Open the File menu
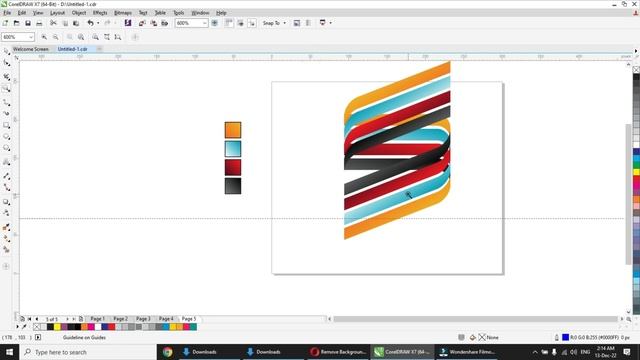Image resolution: width=640 pixels, height=360 pixels. pos(7,13)
